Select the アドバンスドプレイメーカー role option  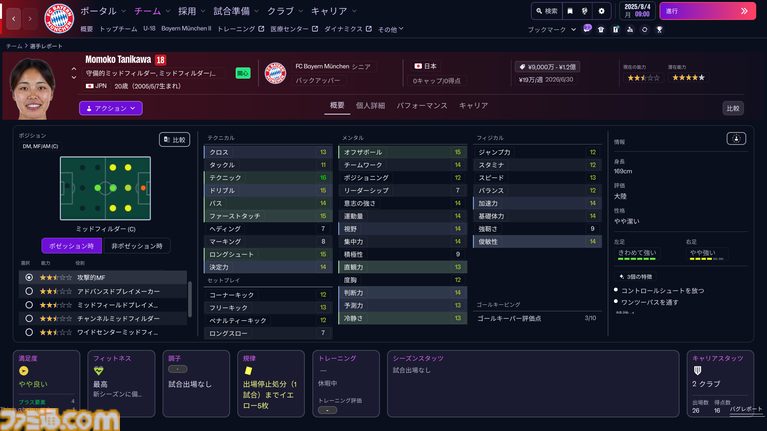point(29,291)
